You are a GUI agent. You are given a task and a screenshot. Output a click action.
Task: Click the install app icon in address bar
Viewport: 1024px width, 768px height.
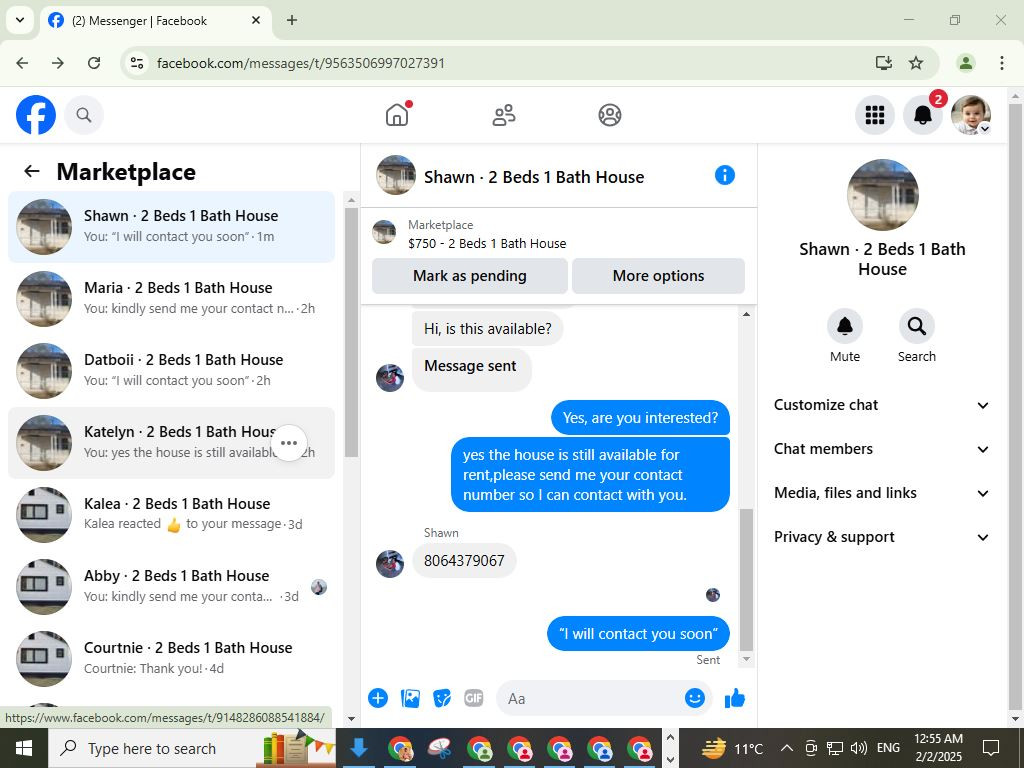coord(884,63)
